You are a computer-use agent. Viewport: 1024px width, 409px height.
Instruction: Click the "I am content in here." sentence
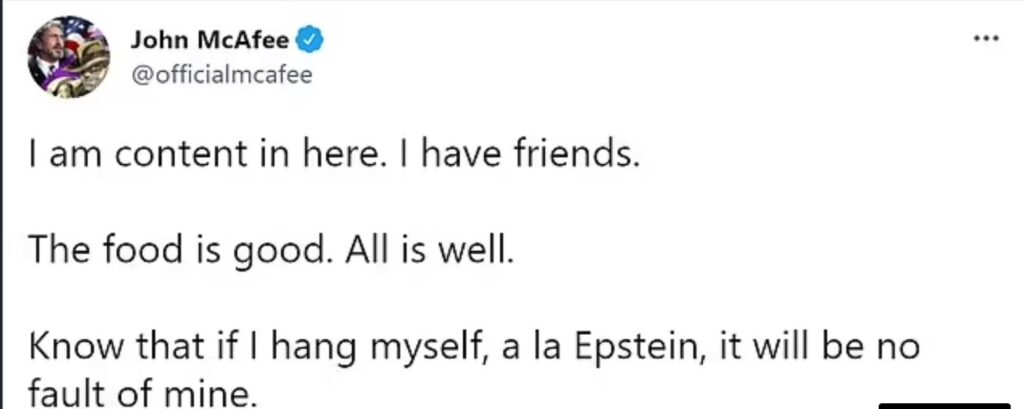tap(203, 155)
